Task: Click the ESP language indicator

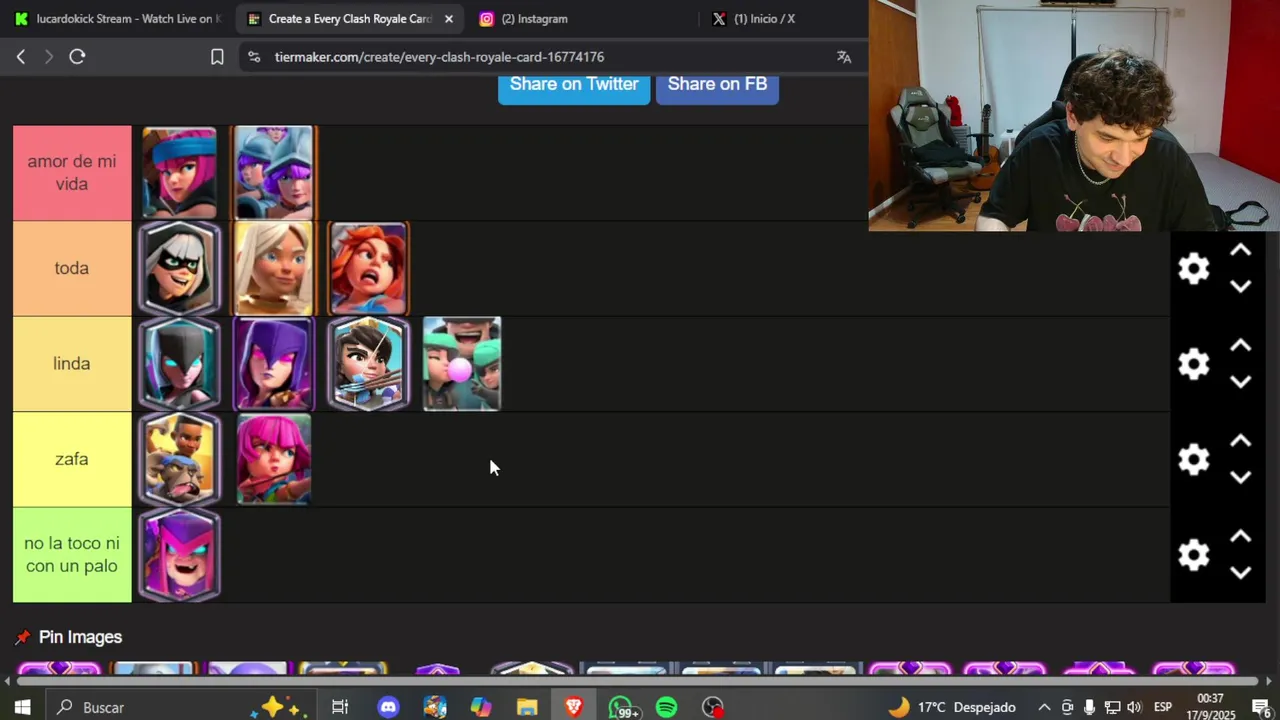Action: click(x=1163, y=707)
